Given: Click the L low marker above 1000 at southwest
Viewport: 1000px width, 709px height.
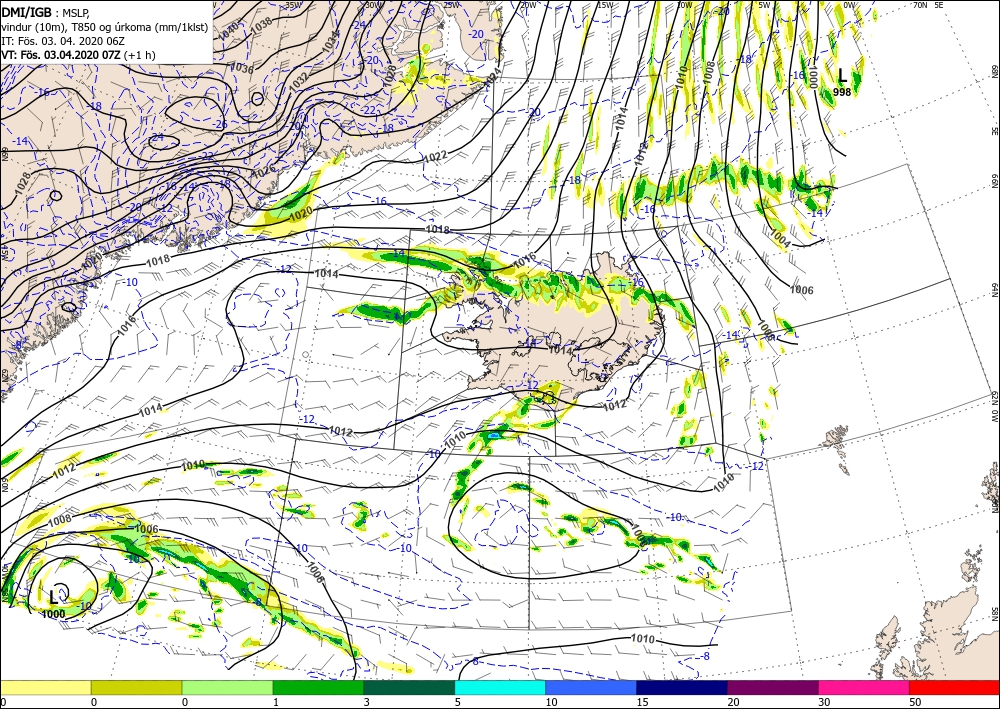Looking at the screenshot, I should coord(54,597).
